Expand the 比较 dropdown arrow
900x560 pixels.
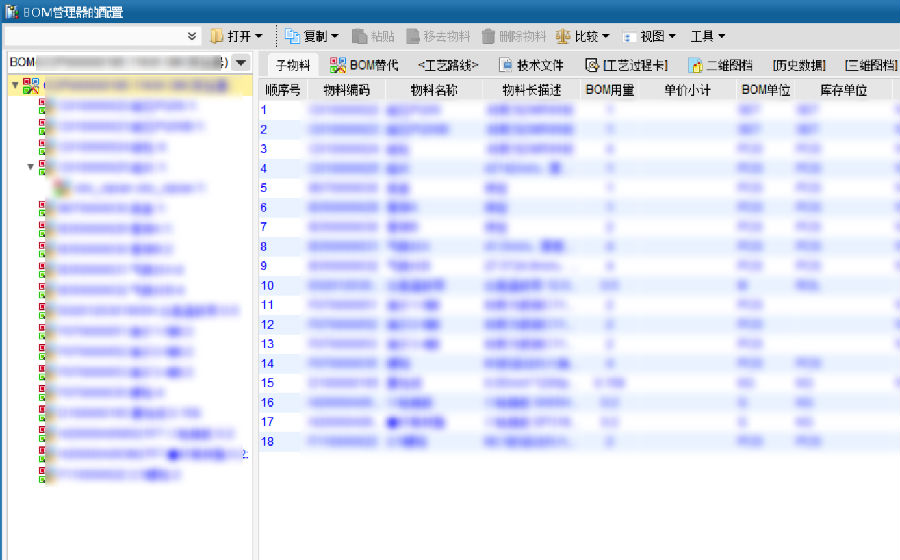point(606,36)
